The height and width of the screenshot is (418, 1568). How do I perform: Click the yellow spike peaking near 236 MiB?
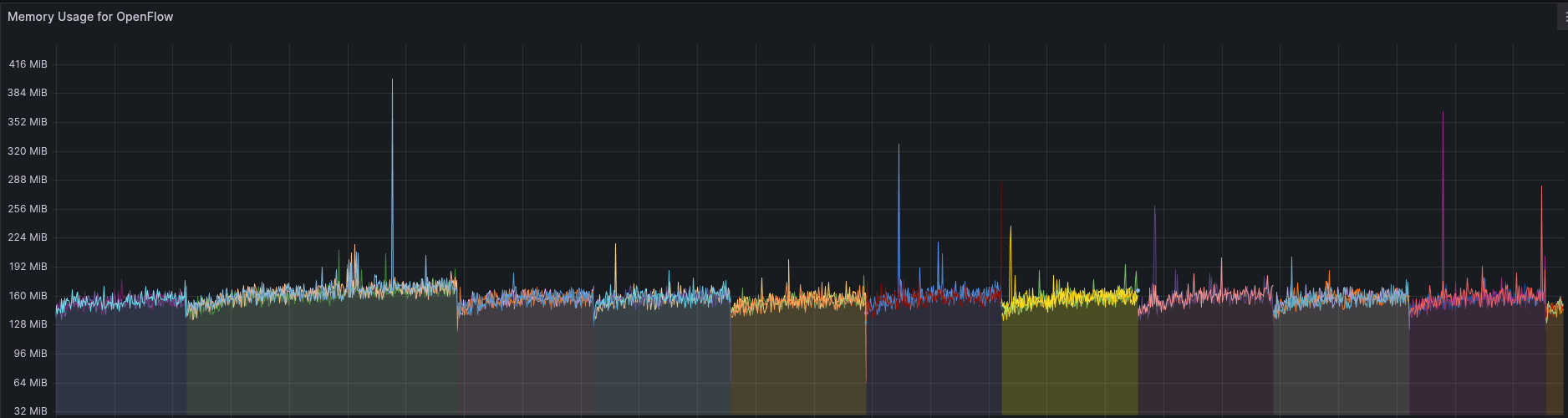[x=1011, y=230]
